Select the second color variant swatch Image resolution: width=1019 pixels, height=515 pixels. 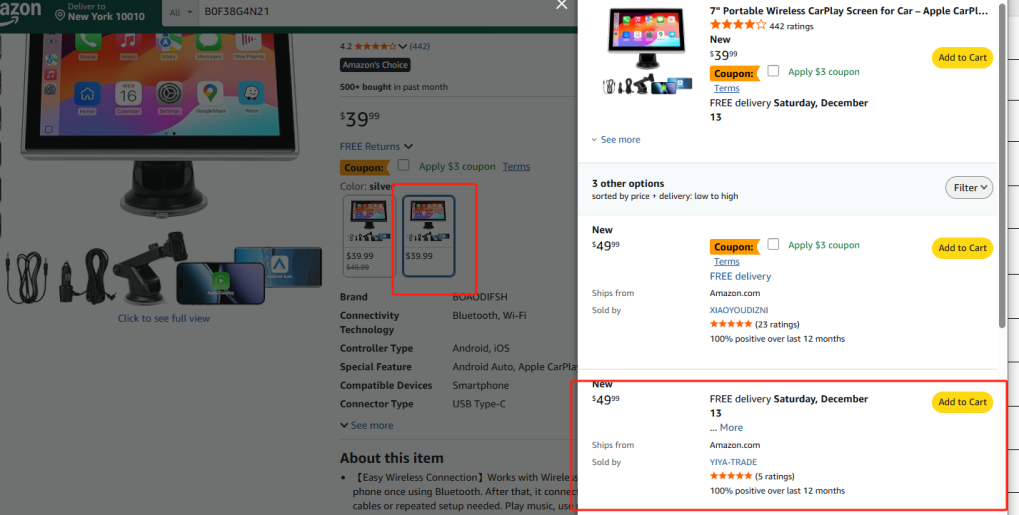pos(428,236)
